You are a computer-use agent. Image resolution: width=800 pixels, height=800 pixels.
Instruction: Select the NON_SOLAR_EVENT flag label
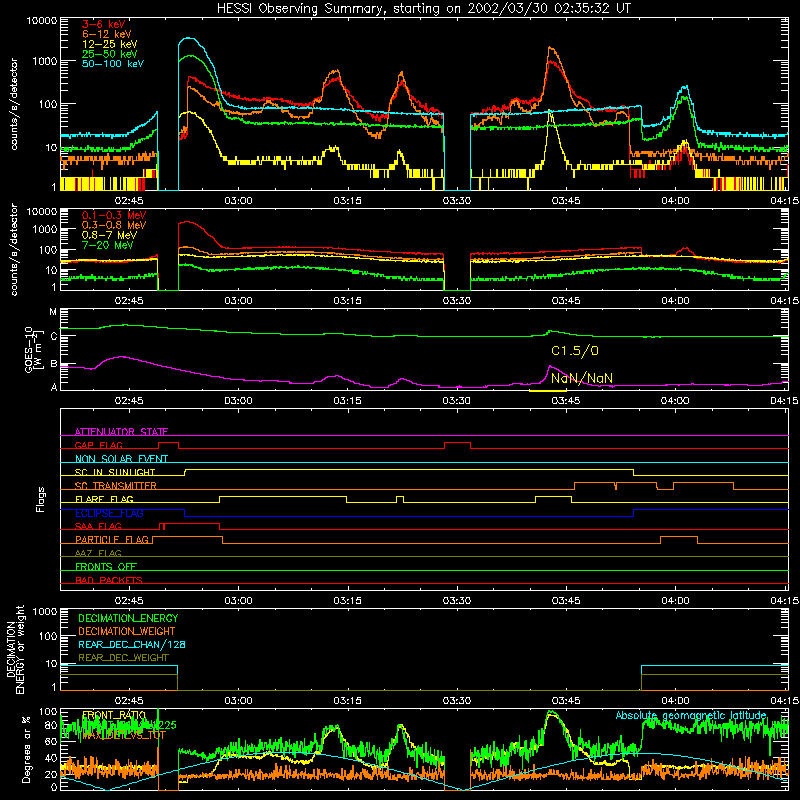[121, 459]
